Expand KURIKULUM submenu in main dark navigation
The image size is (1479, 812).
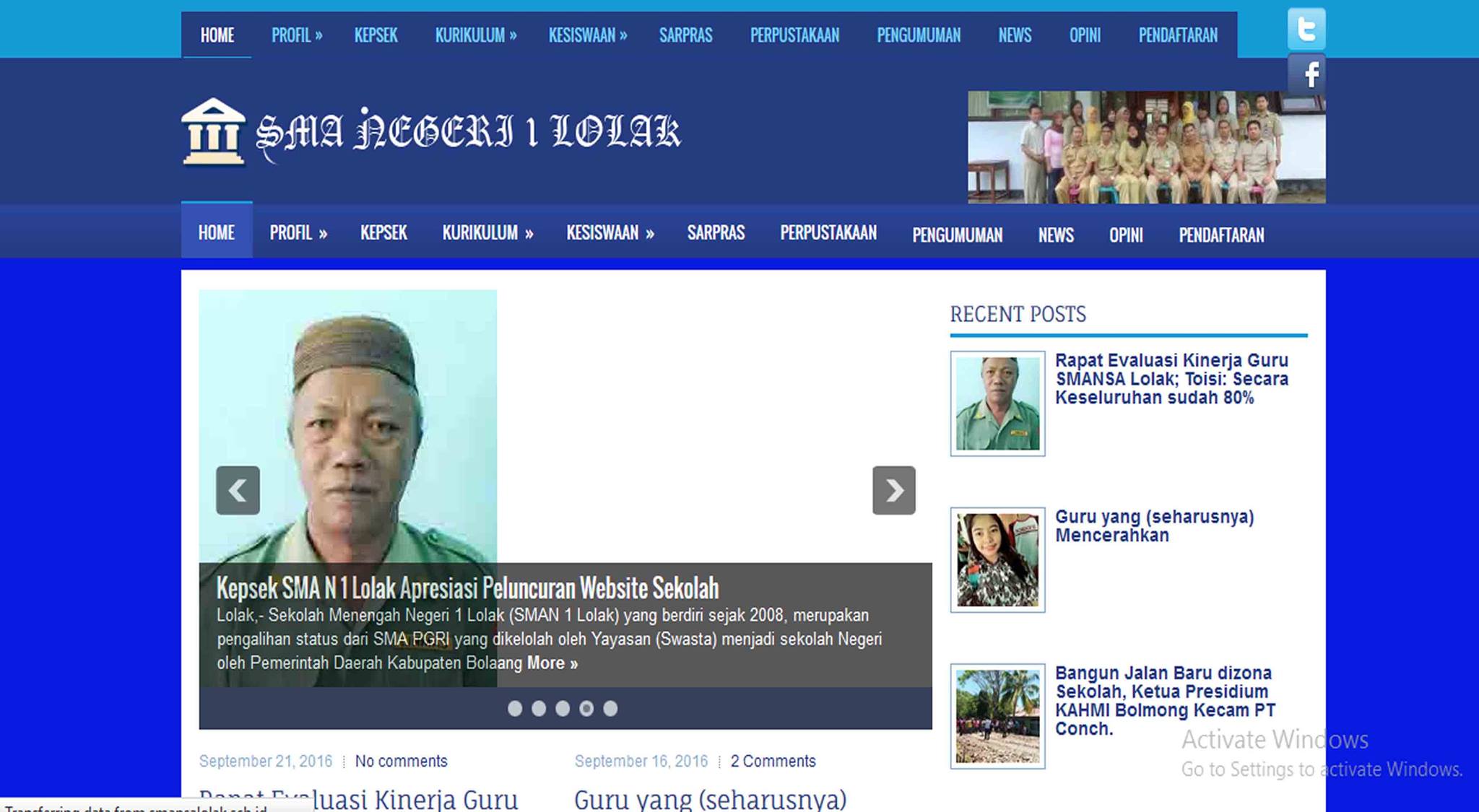[487, 233]
